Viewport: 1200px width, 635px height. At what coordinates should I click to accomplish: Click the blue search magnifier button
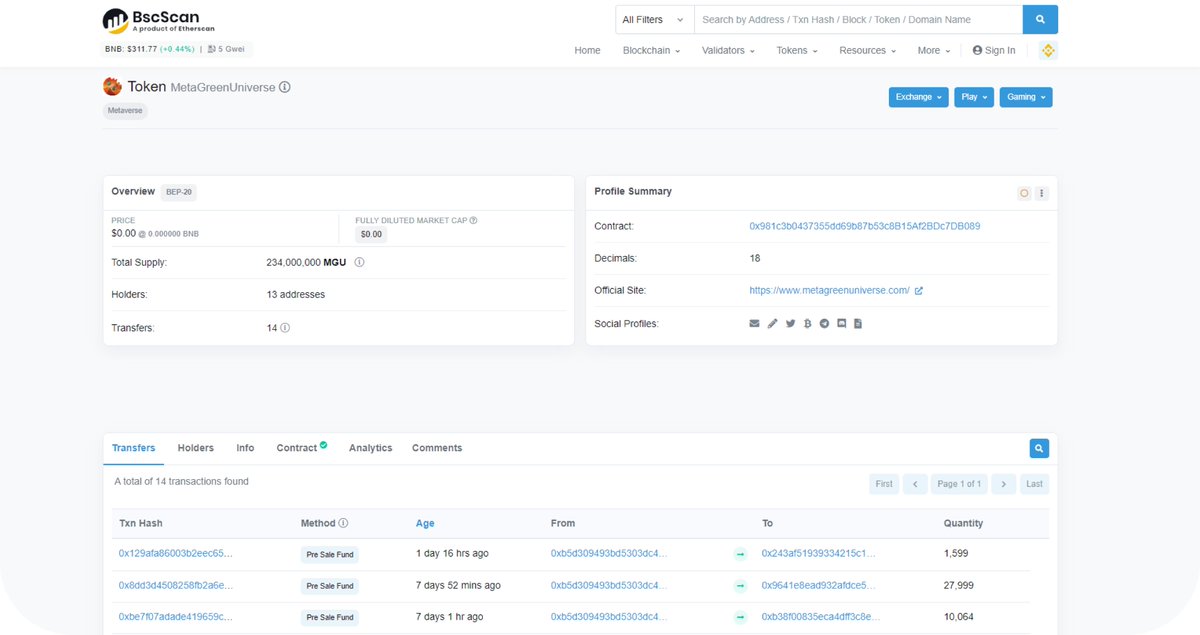(1040, 19)
